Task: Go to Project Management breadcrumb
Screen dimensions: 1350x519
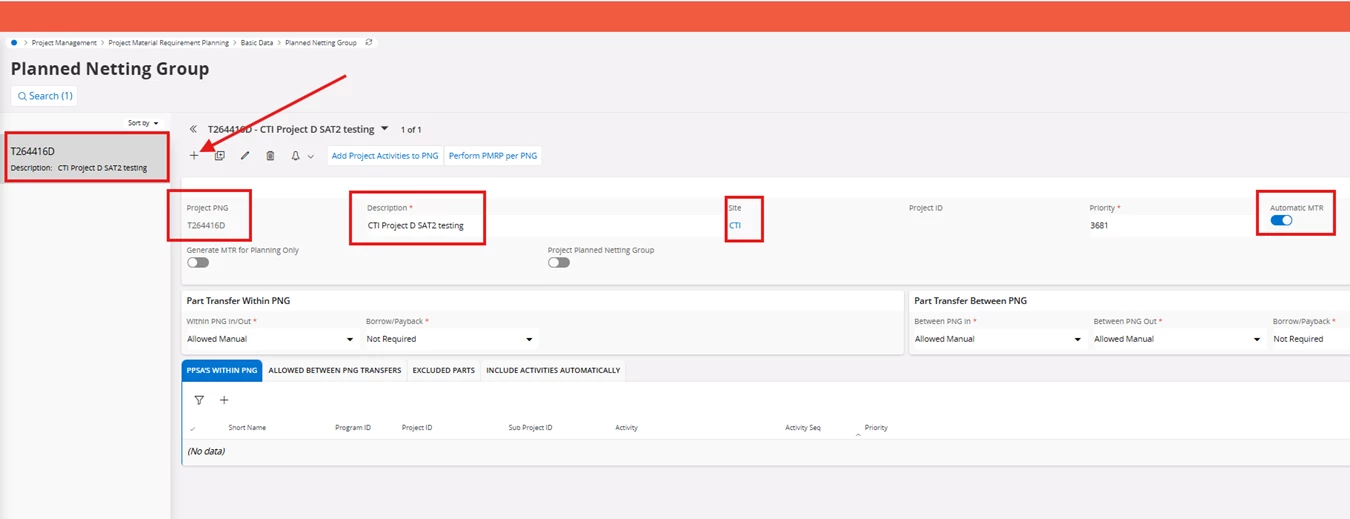Action: pyautogui.click(x=64, y=43)
